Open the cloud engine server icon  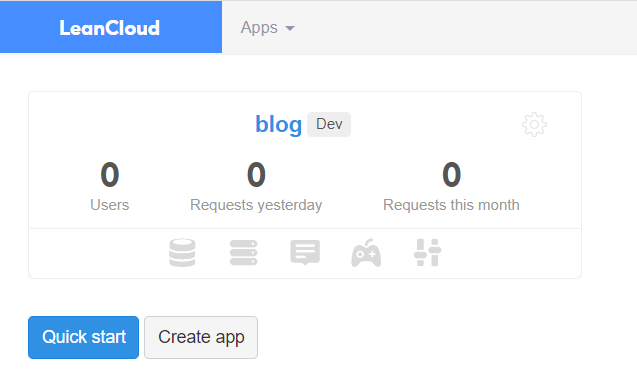pos(243,253)
